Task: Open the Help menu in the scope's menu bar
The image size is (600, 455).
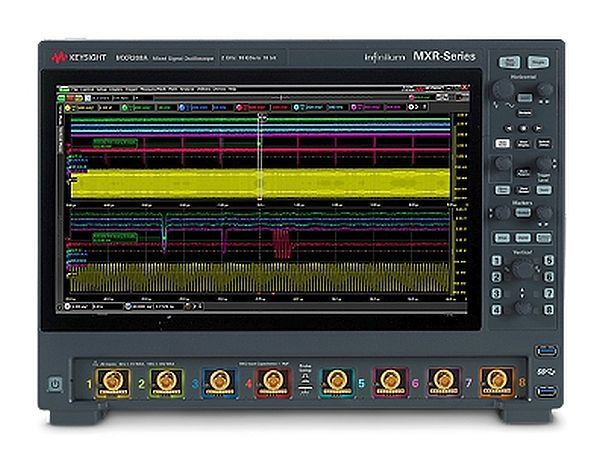Action: (x=232, y=89)
